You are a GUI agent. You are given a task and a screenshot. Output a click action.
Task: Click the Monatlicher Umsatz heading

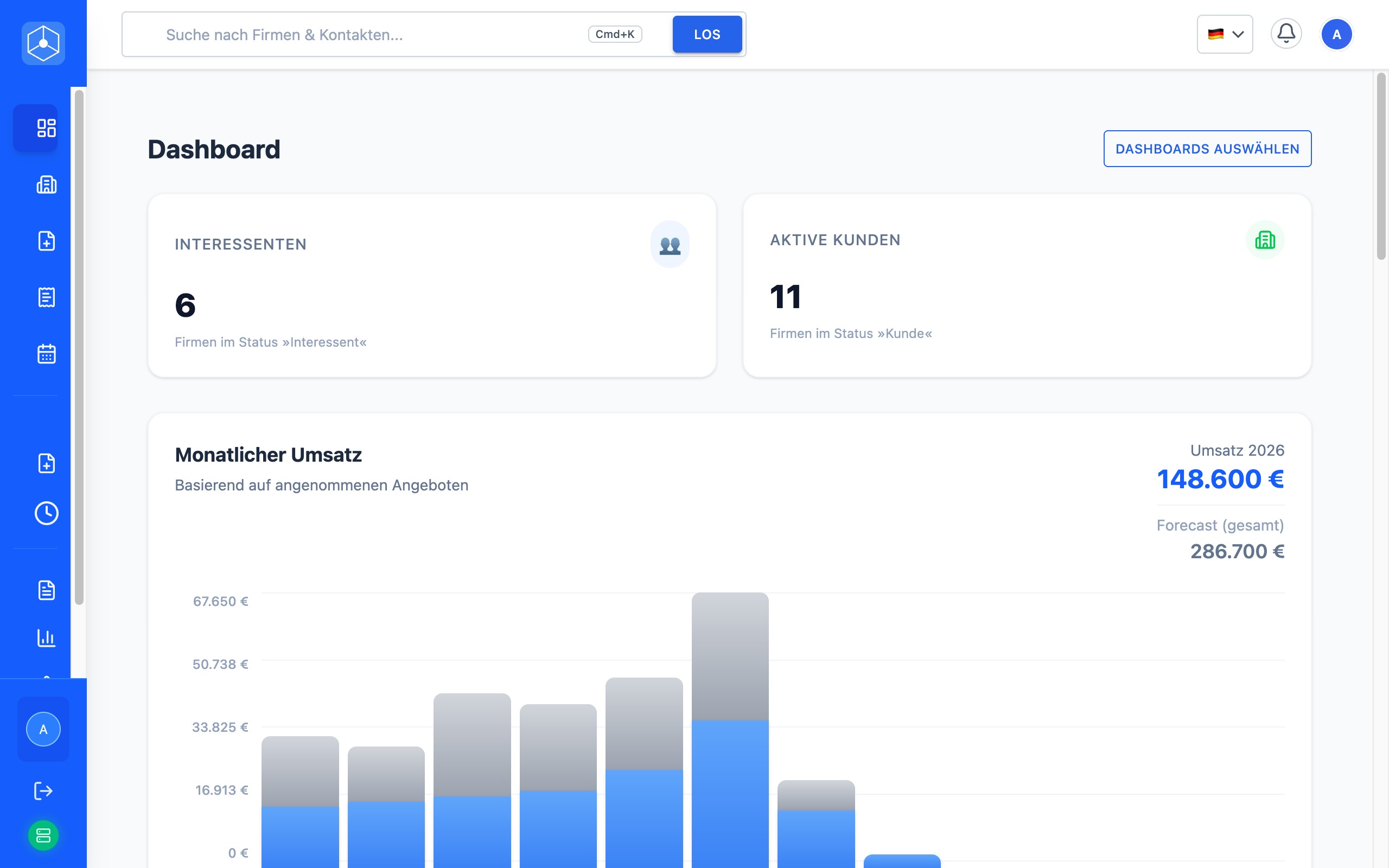click(268, 455)
